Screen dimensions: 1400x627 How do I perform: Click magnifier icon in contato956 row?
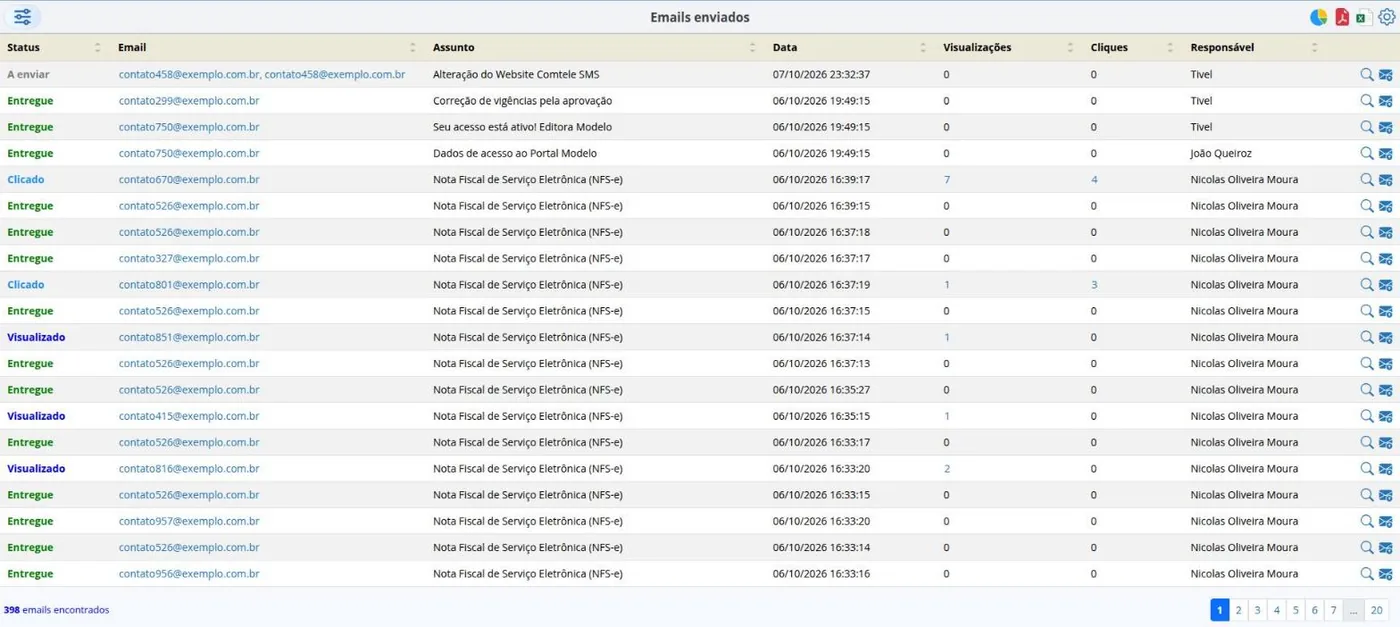(x=1367, y=573)
